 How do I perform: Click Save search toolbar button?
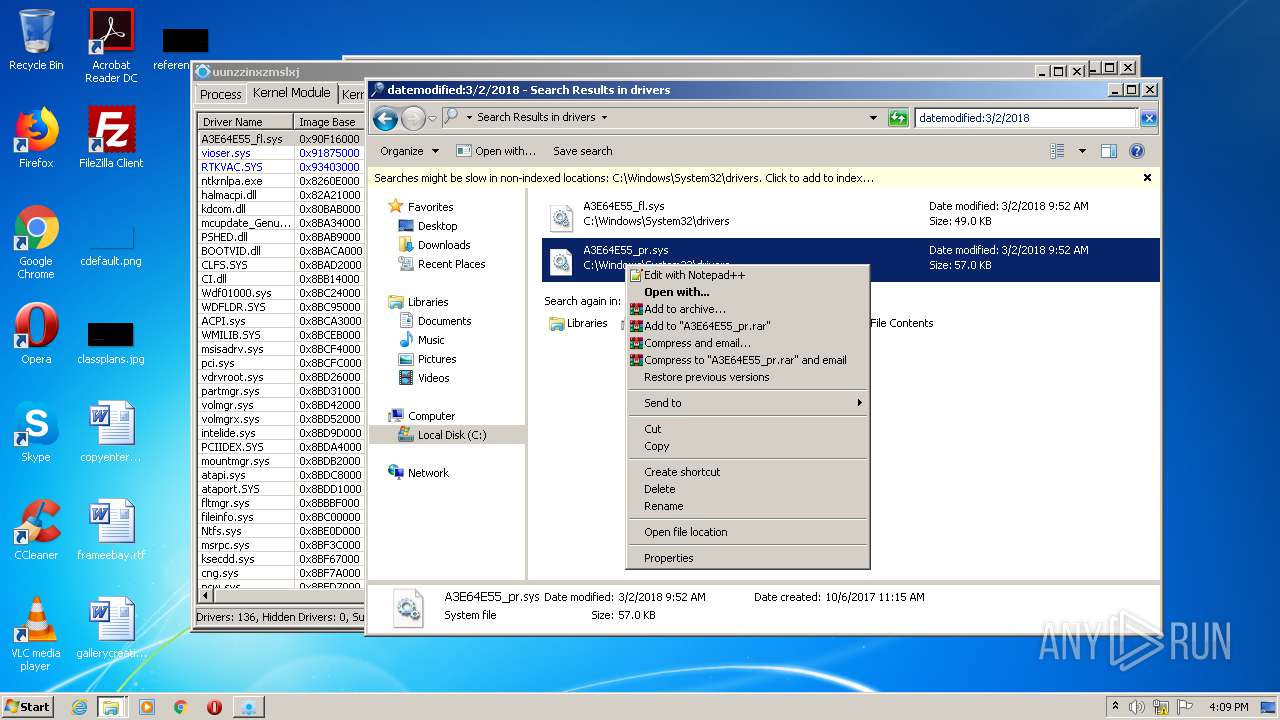point(582,151)
